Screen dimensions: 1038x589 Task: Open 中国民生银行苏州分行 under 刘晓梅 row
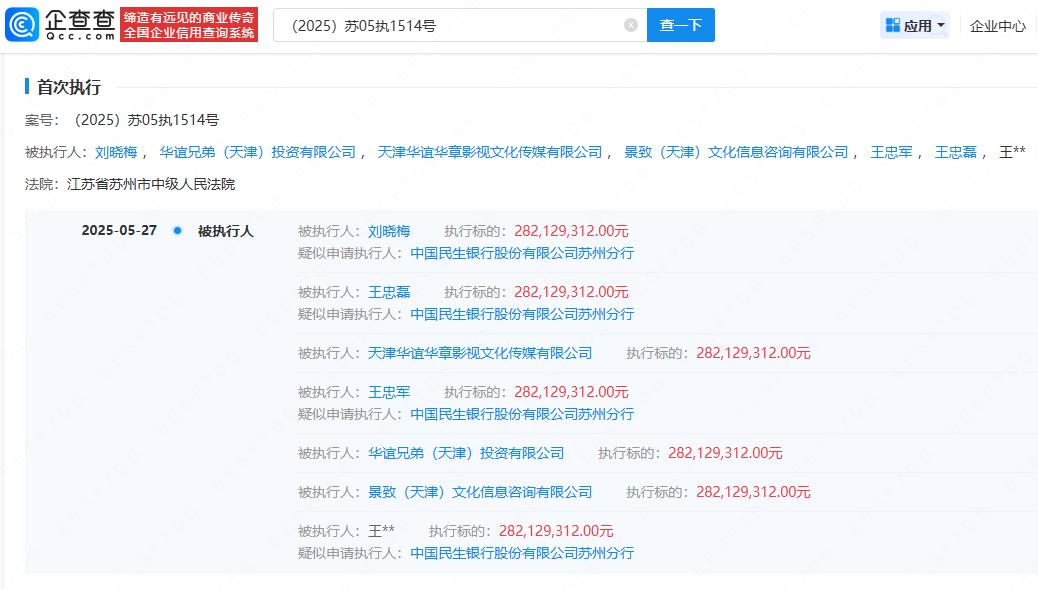522,253
